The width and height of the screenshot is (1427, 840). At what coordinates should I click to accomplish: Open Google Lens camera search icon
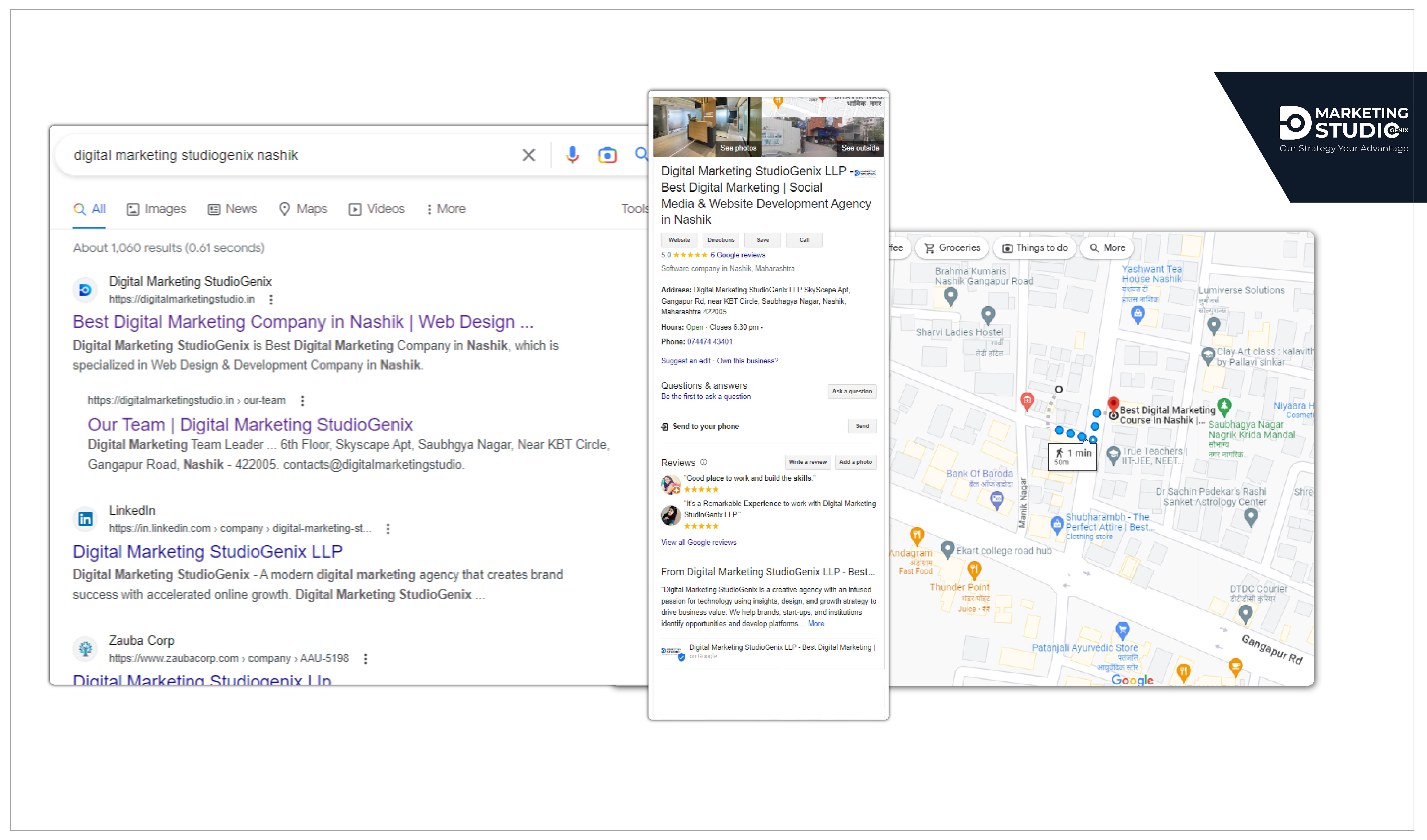607,155
